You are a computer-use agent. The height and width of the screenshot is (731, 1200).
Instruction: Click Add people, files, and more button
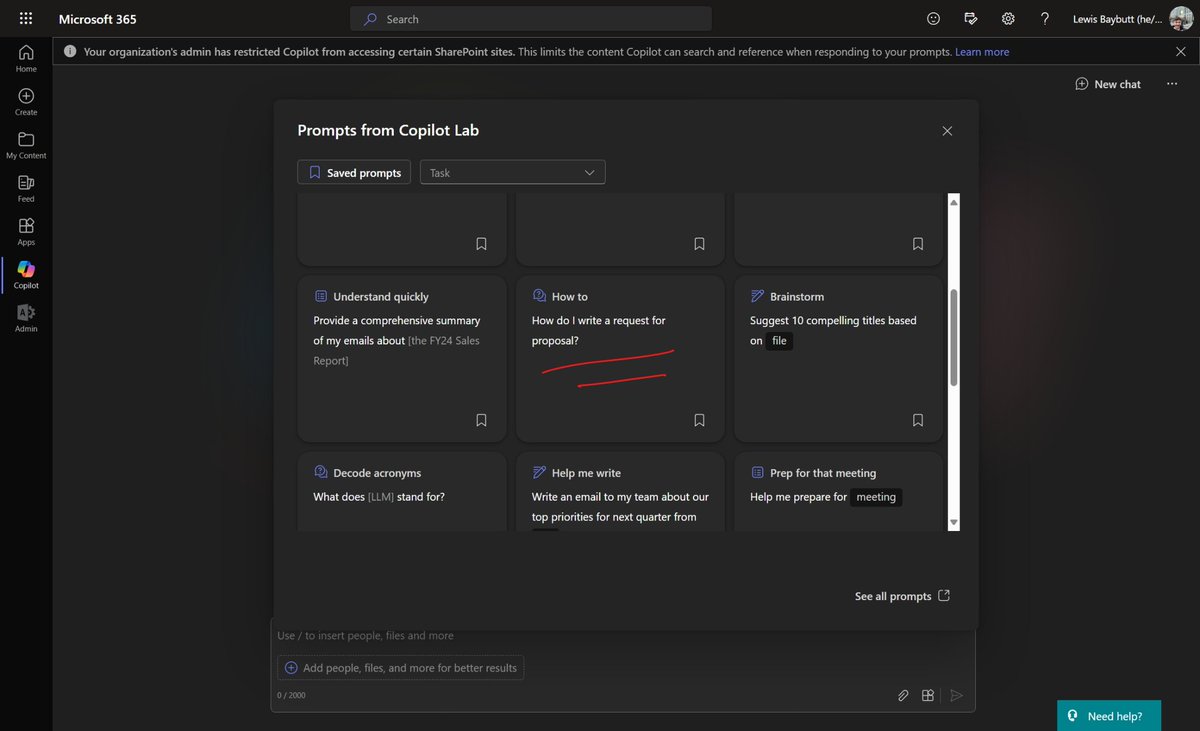[400, 667]
